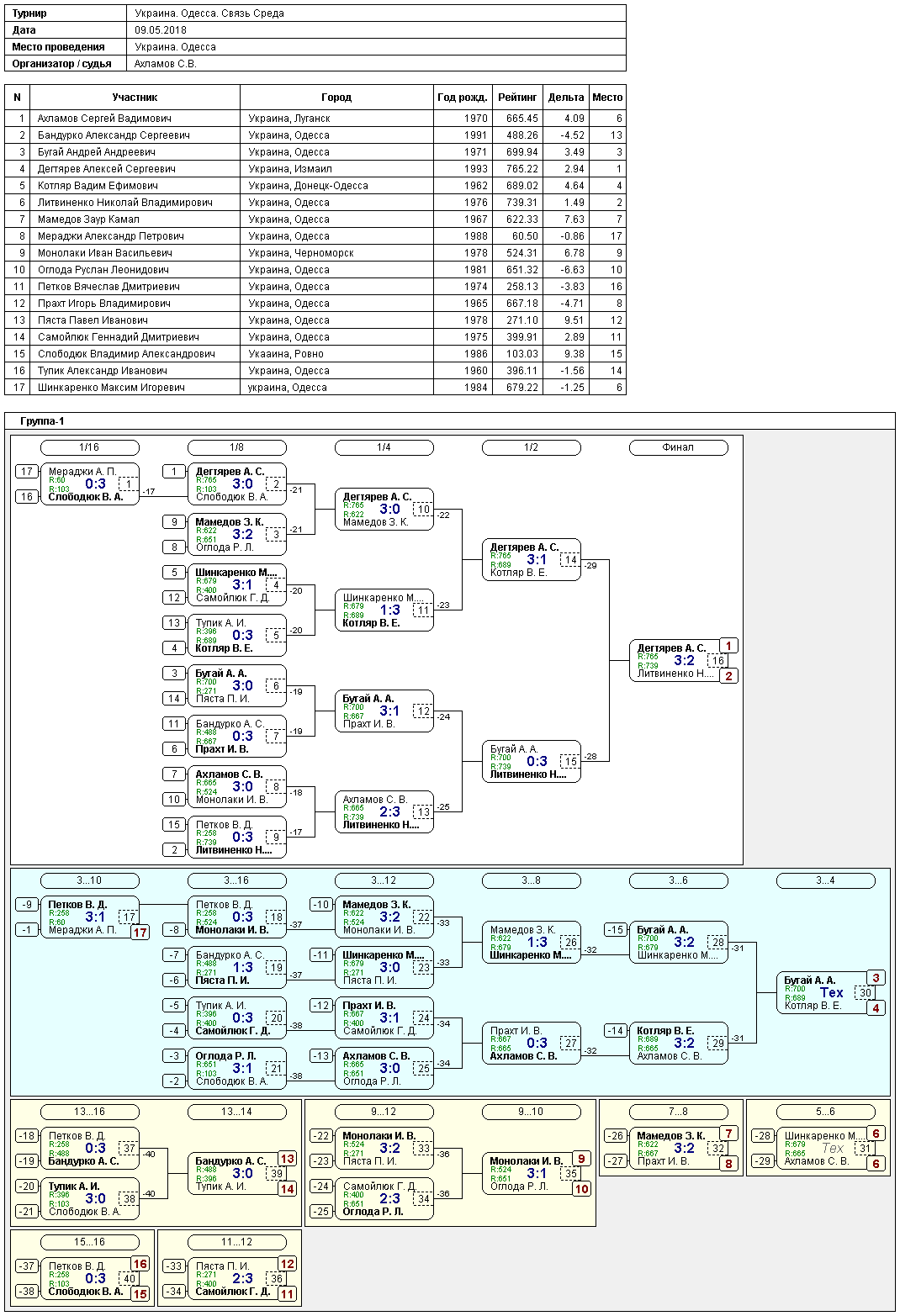Image resolution: width=900 pixels, height=1316 pixels.
Task: Click the 13...16 bracket header
Action: pyautogui.click(x=89, y=1112)
